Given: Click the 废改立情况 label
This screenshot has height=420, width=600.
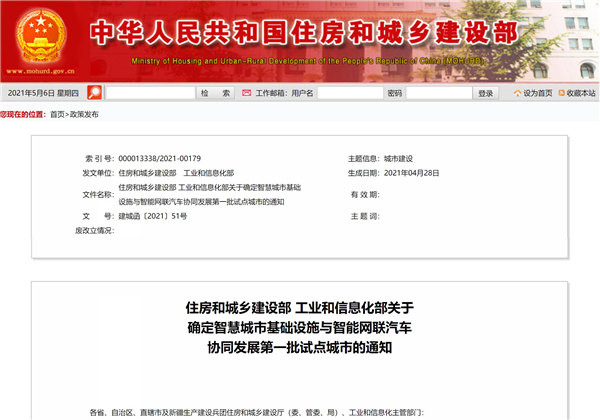Looking at the screenshot, I should (95, 230).
